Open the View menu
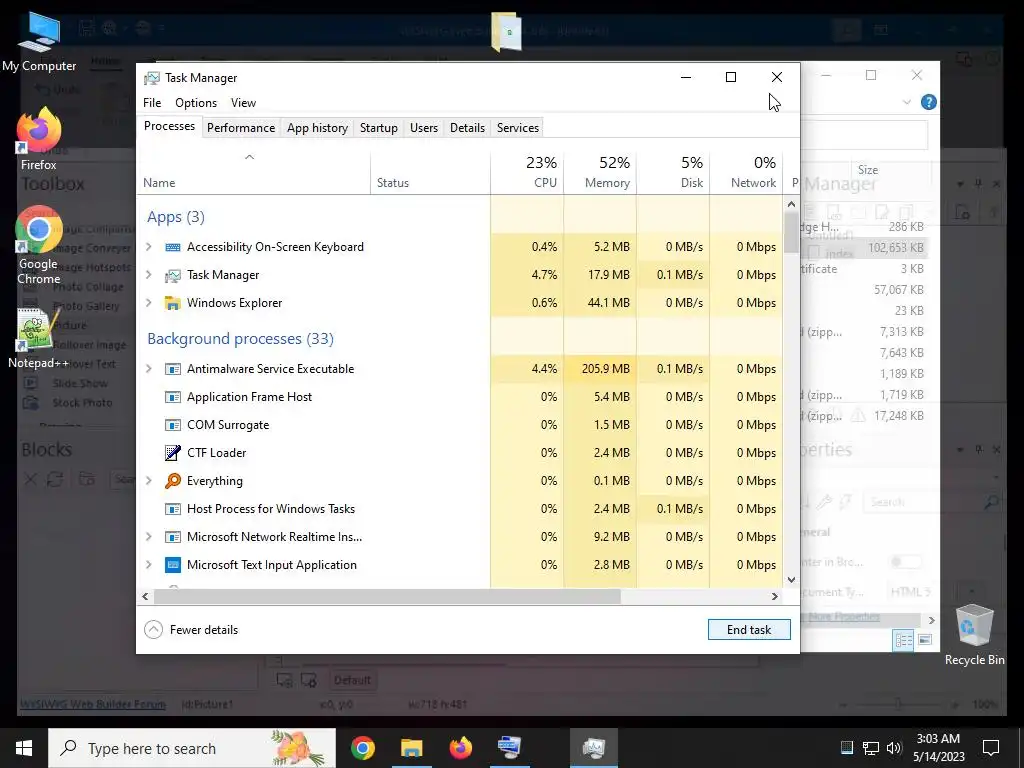 tap(243, 103)
